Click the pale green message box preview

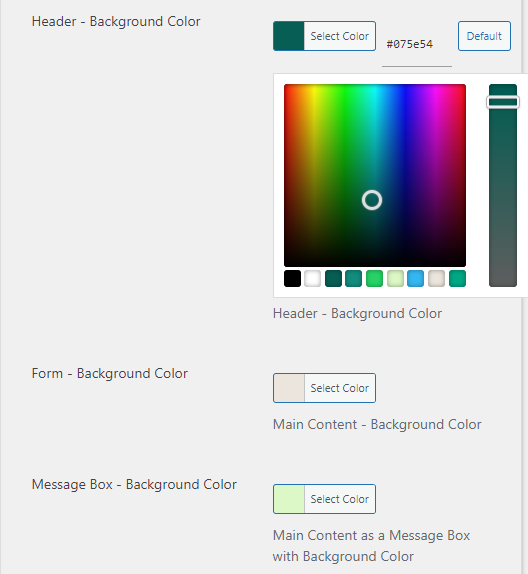click(289, 499)
